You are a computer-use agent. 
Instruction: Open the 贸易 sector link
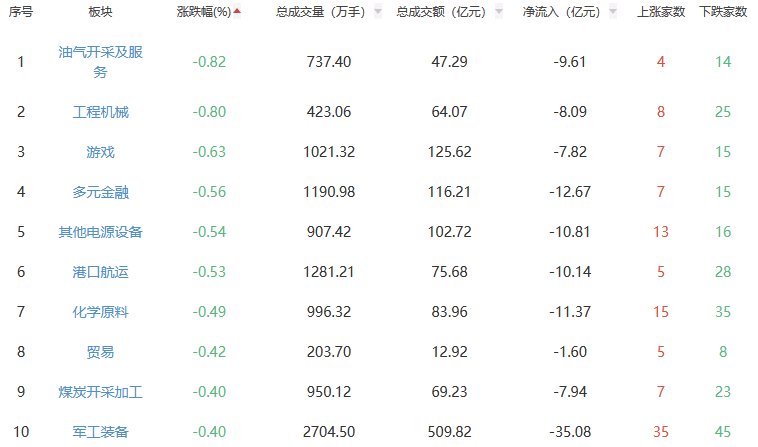click(100, 352)
